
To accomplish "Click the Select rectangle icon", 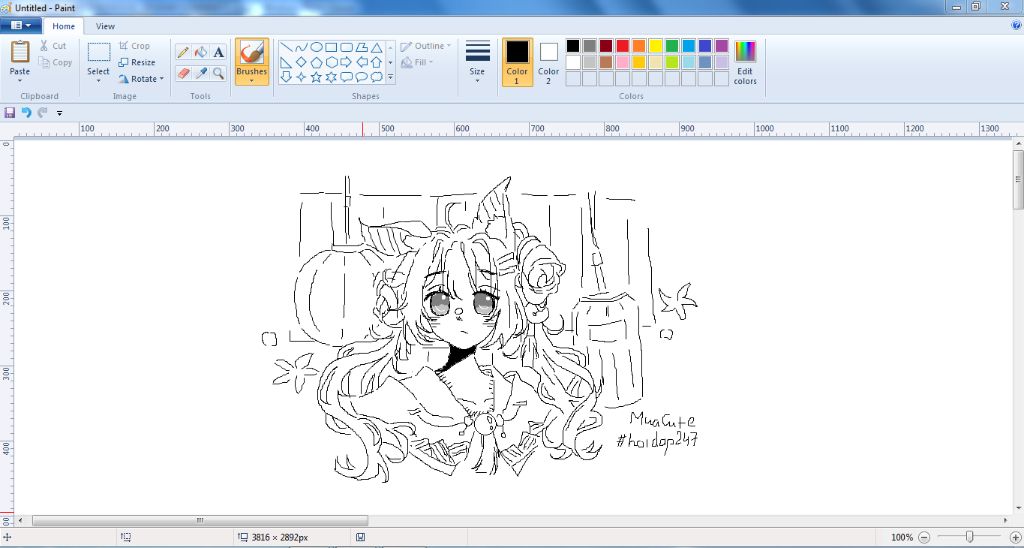I will pos(99,52).
